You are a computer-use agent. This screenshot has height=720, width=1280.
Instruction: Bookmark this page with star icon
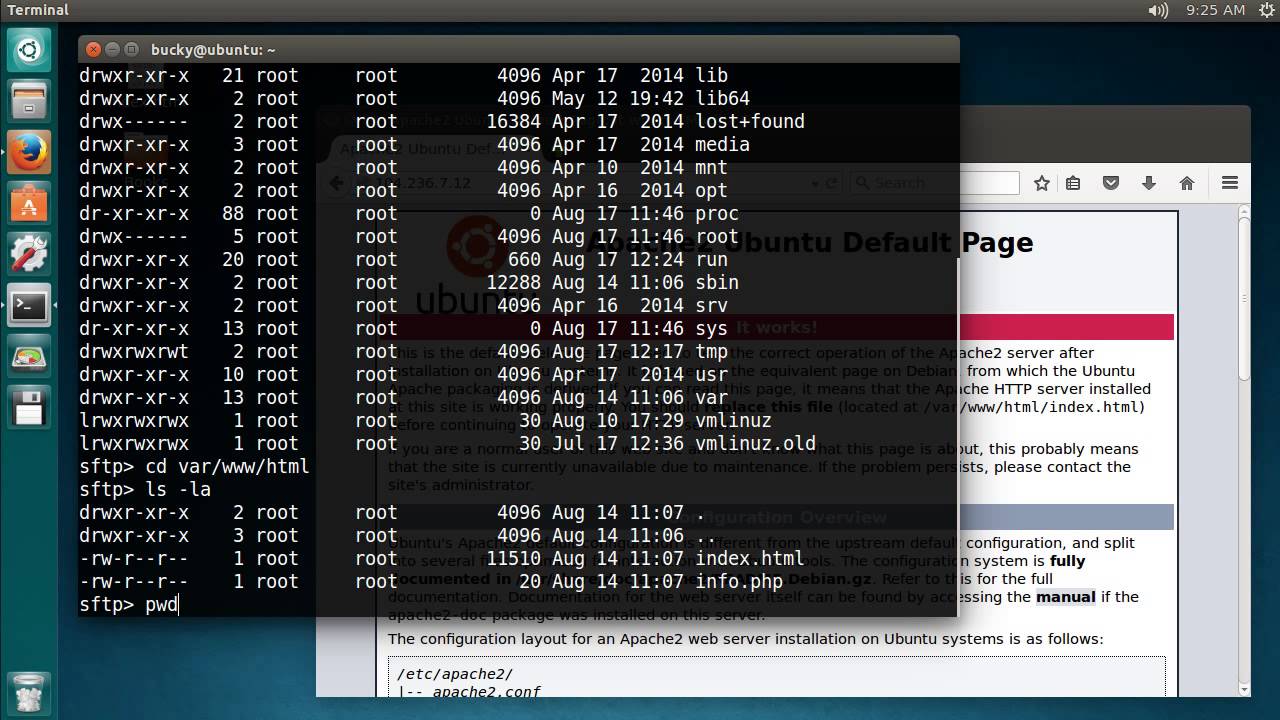[1042, 183]
